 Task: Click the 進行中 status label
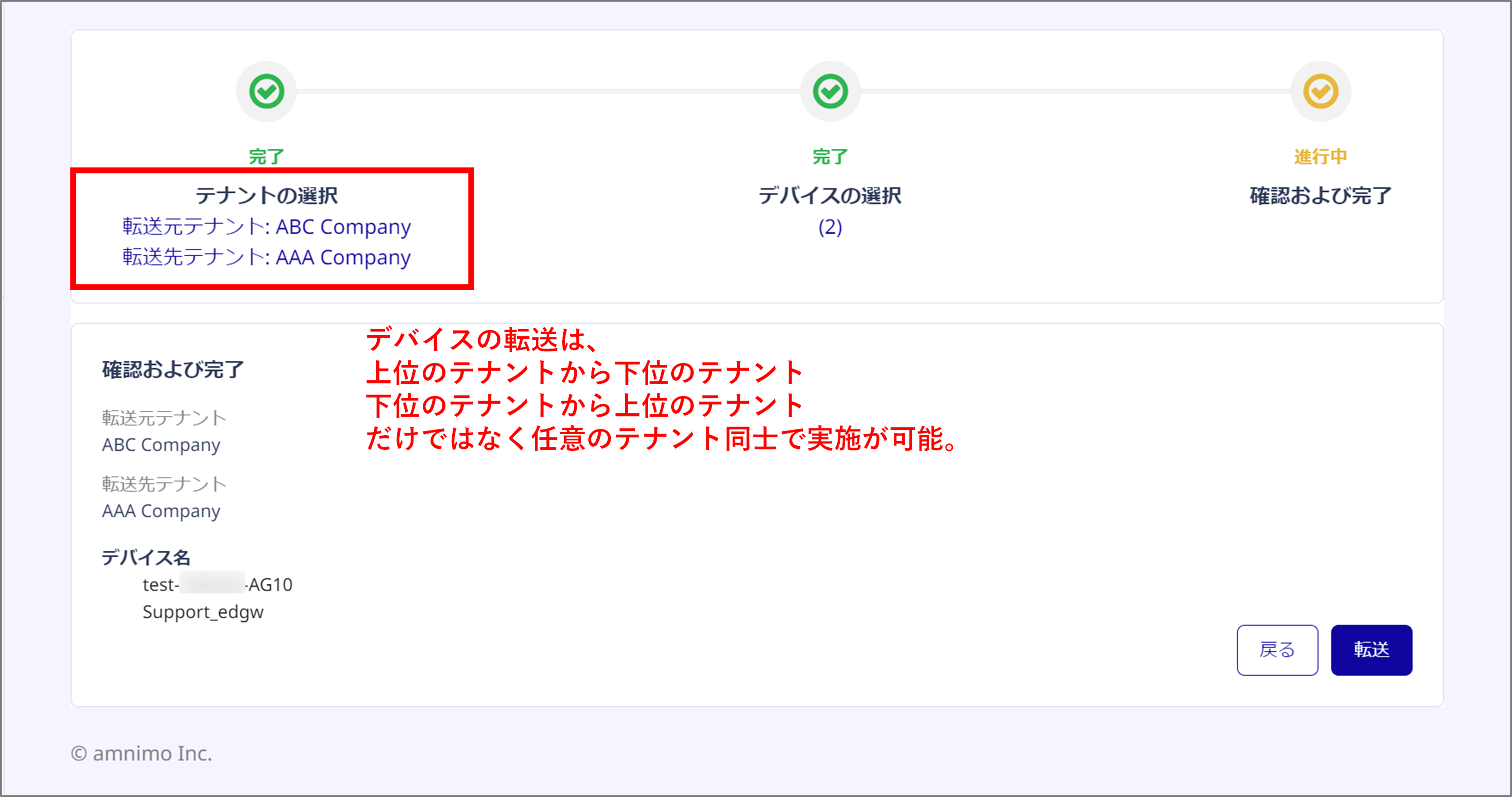(x=1321, y=156)
